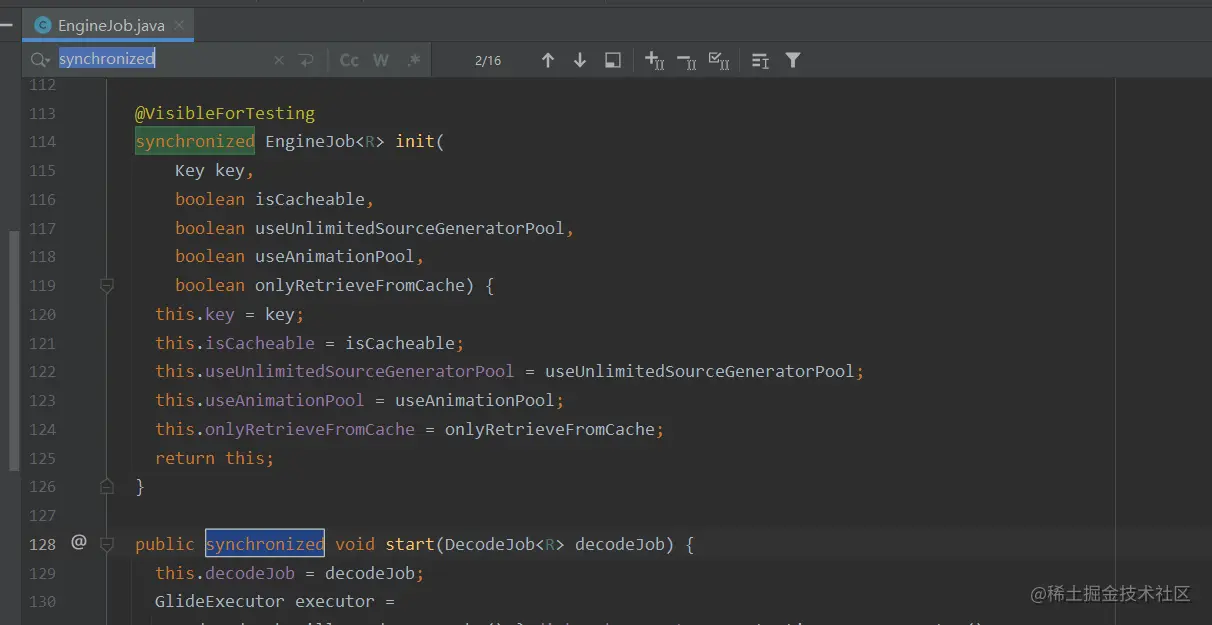
Task: Toggle multiline search filter icon
Action: [760, 60]
